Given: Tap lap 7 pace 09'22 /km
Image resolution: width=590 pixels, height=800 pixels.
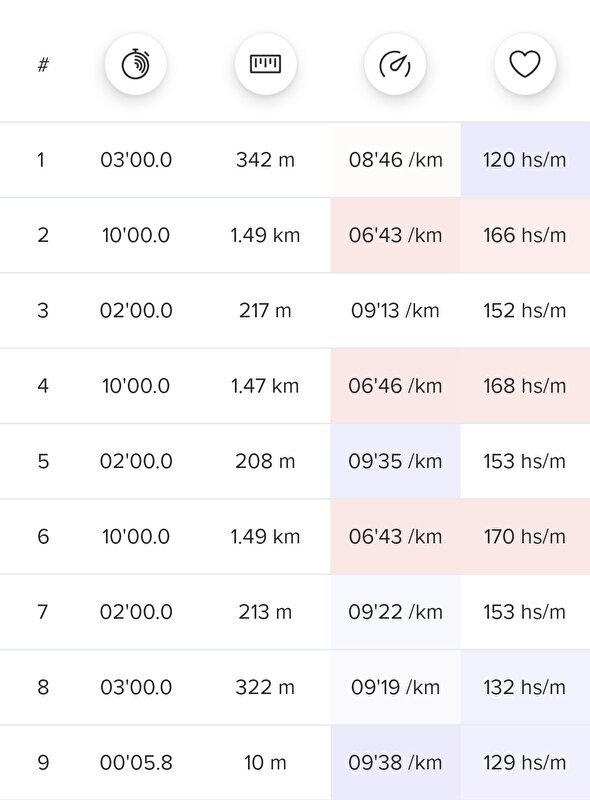Looking at the screenshot, I should (x=396, y=612).
